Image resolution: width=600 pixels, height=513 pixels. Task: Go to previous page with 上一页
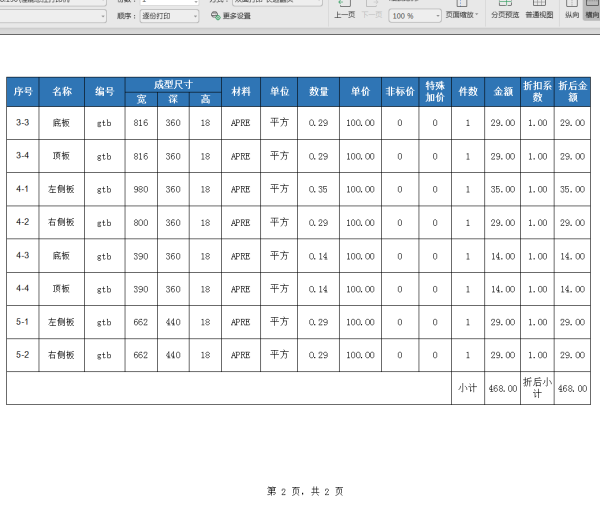point(344,9)
